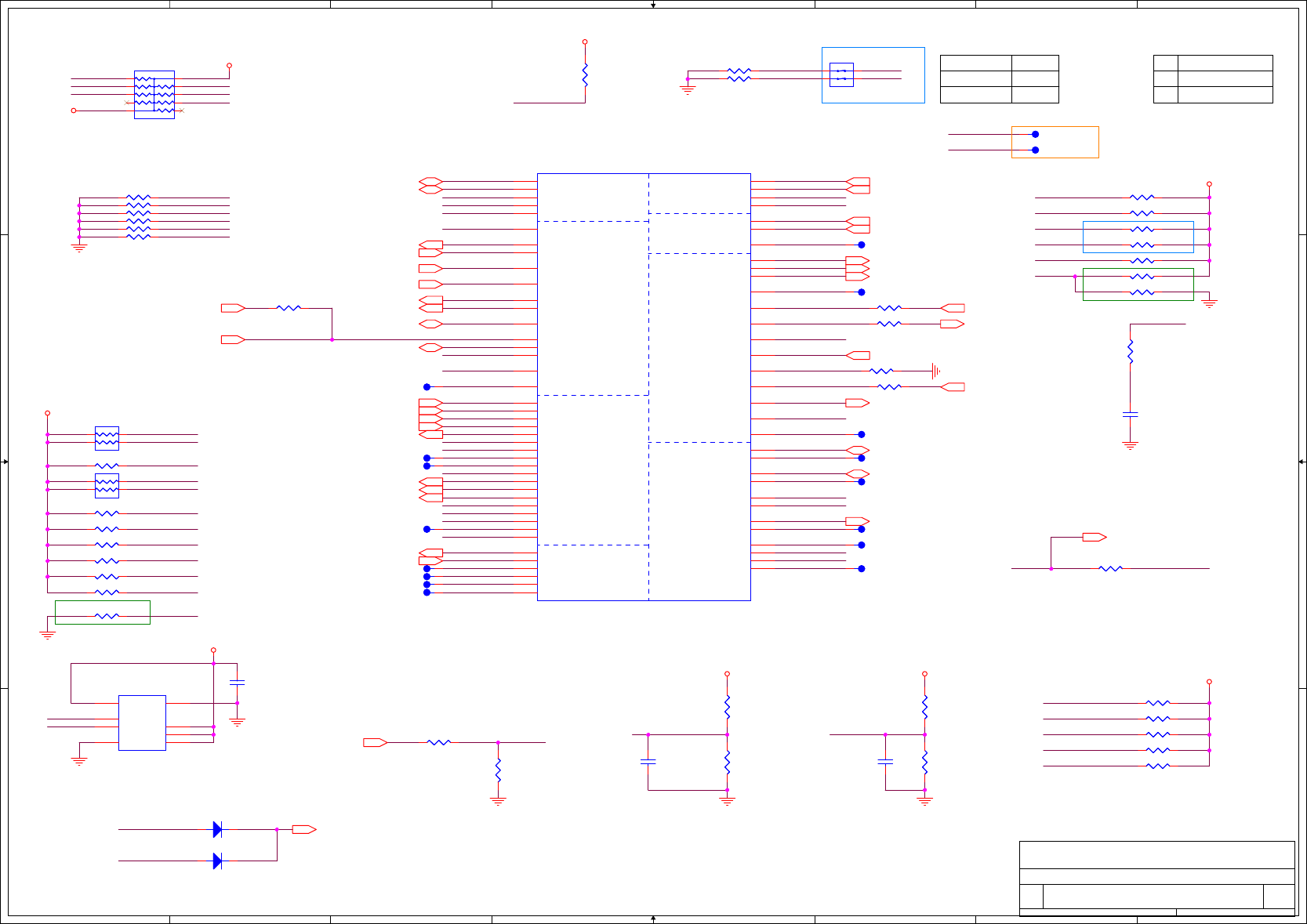Select the capacitor below the right-side vertical resistor
The height and width of the screenshot is (924, 1307).
coord(1130,413)
